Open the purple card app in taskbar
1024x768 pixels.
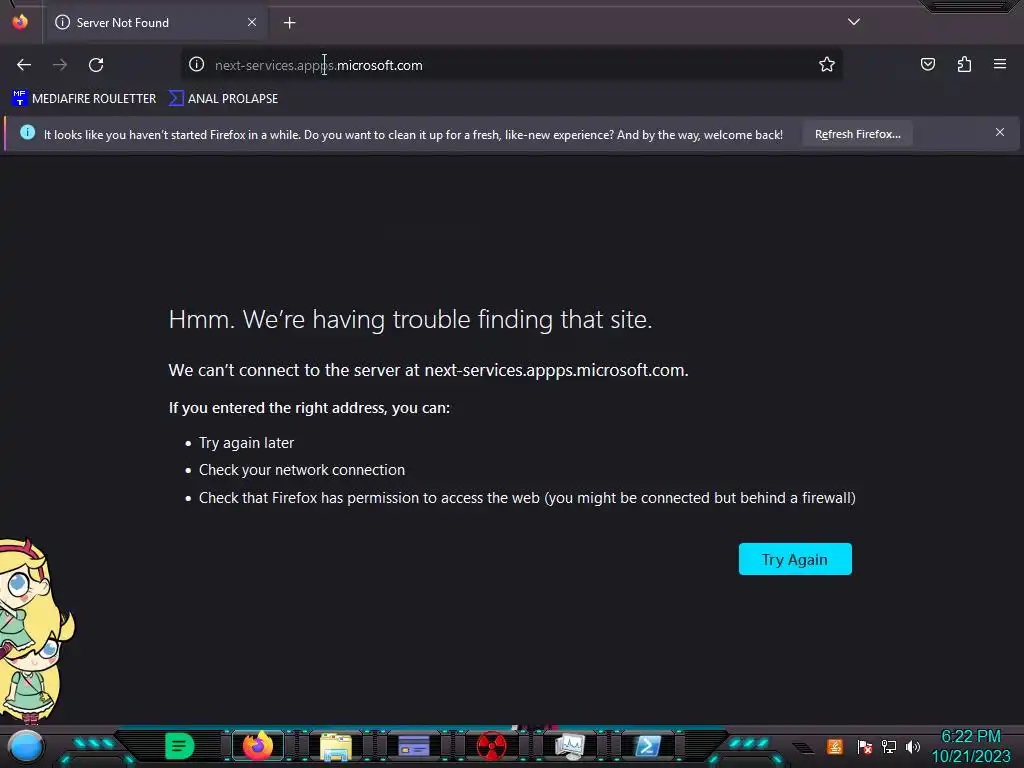(413, 746)
